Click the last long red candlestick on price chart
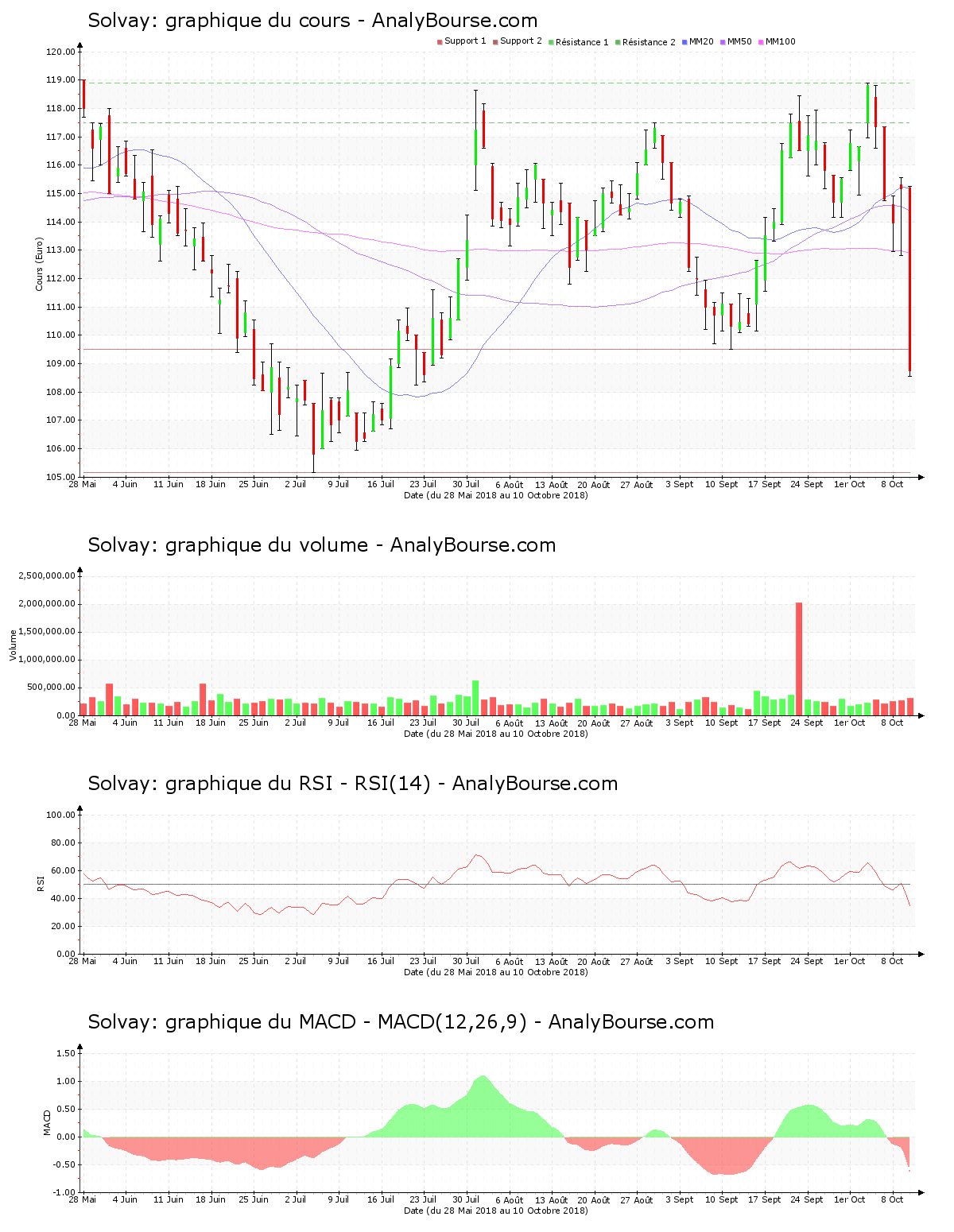954x1232 pixels. 909,281
